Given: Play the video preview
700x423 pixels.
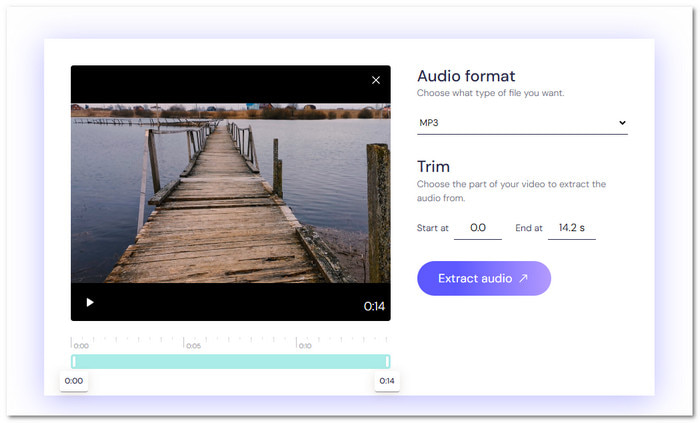Looking at the screenshot, I should [x=90, y=303].
